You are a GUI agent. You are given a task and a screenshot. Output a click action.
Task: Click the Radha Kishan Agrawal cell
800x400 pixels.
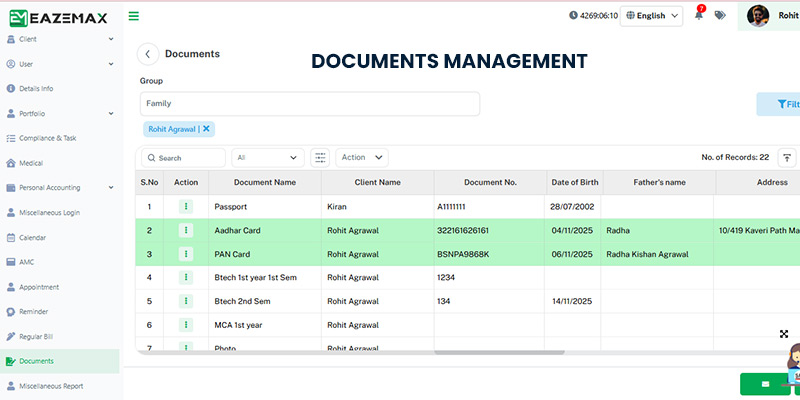pos(647,254)
